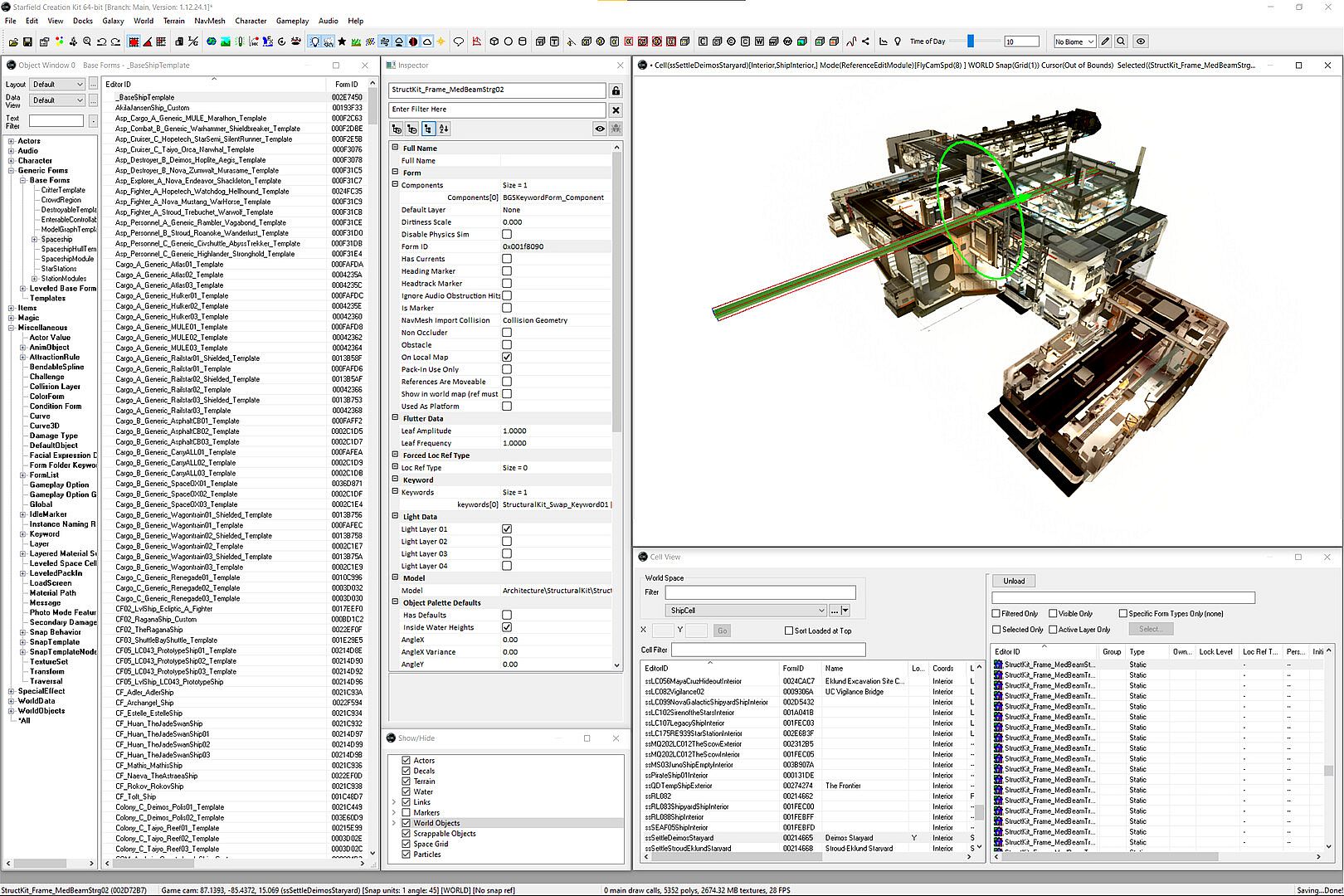Click the pencil edit icon next to No Biome

tap(1105, 41)
